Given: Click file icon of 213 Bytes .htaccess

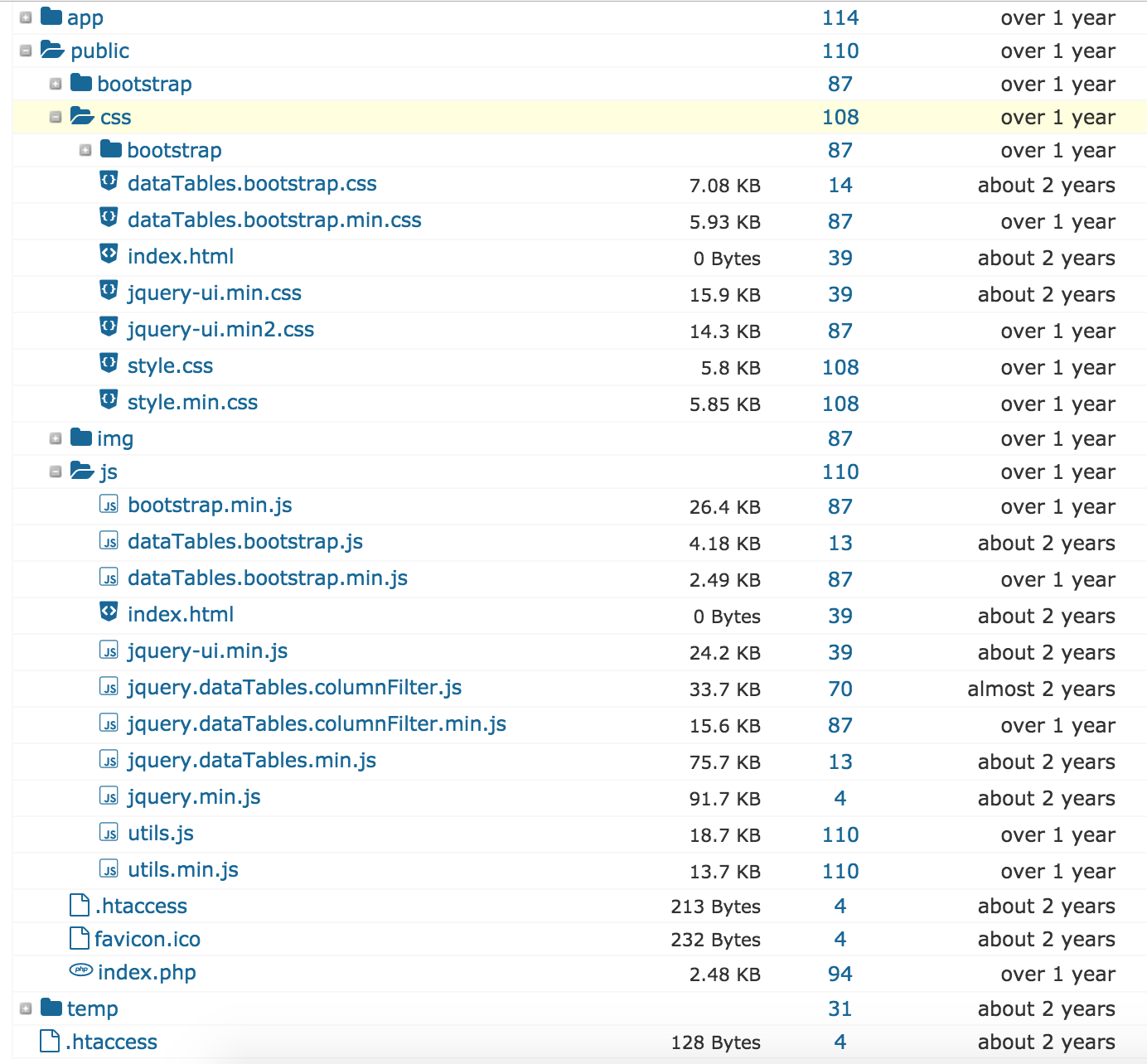Looking at the screenshot, I should click(x=80, y=904).
